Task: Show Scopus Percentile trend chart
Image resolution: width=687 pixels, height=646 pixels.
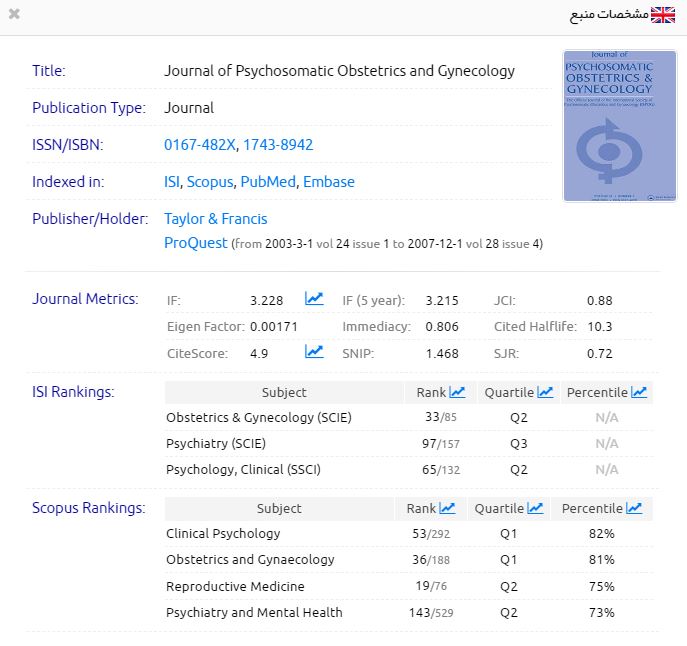Action: point(634,508)
